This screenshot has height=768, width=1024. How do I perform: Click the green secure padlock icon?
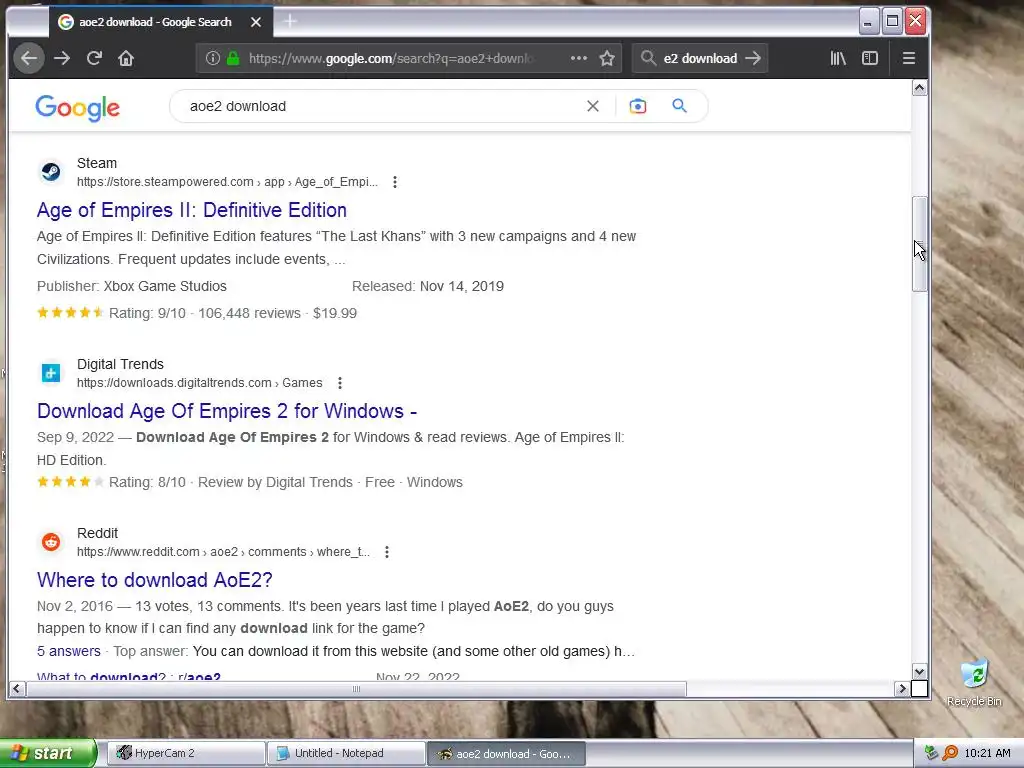pyautogui.click(x=232, y=58)
